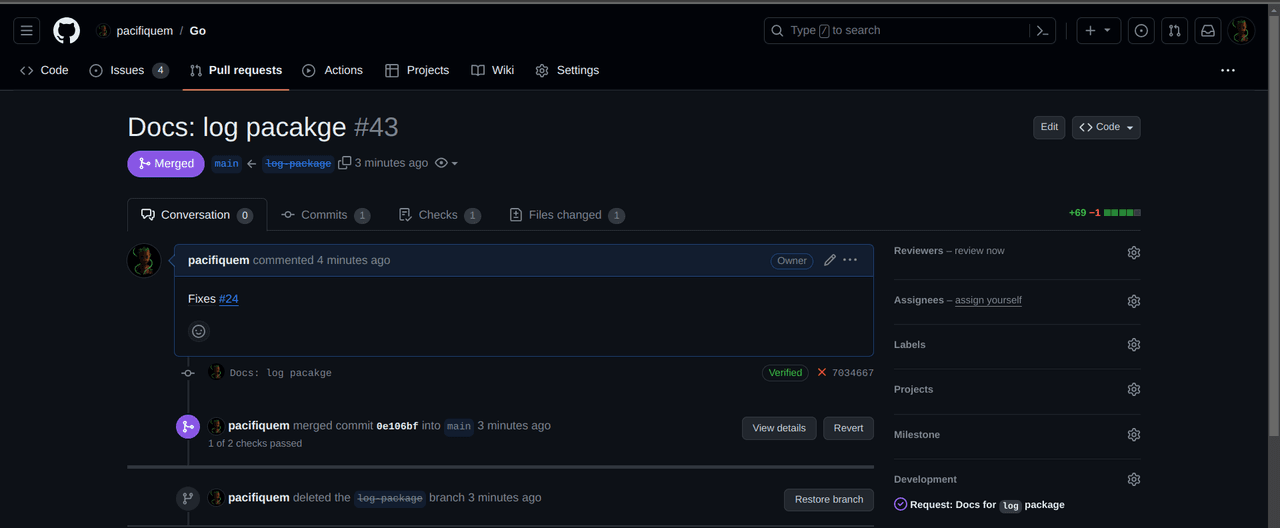Copy the log-package branch name

pos(345,163)
